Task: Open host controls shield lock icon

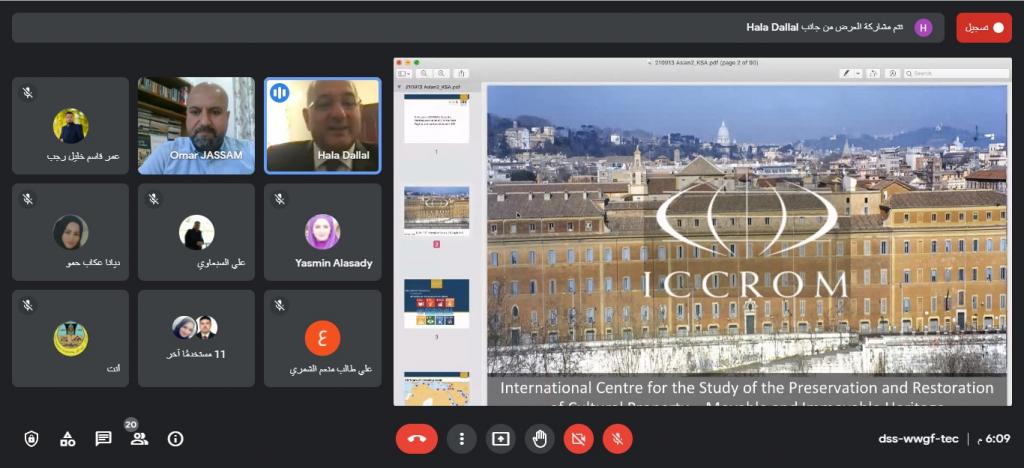Action: pos(31,438)
